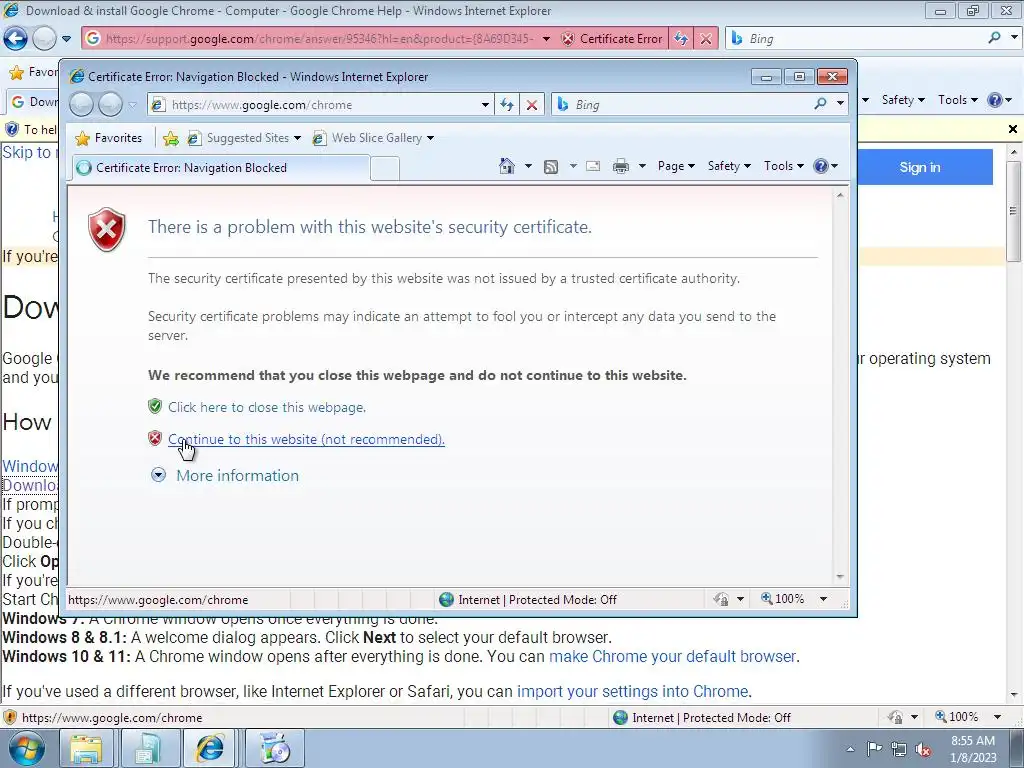This screenshot has height=768, width=1024.
Task: Click the volume icon in system tray
Action: 923,749
